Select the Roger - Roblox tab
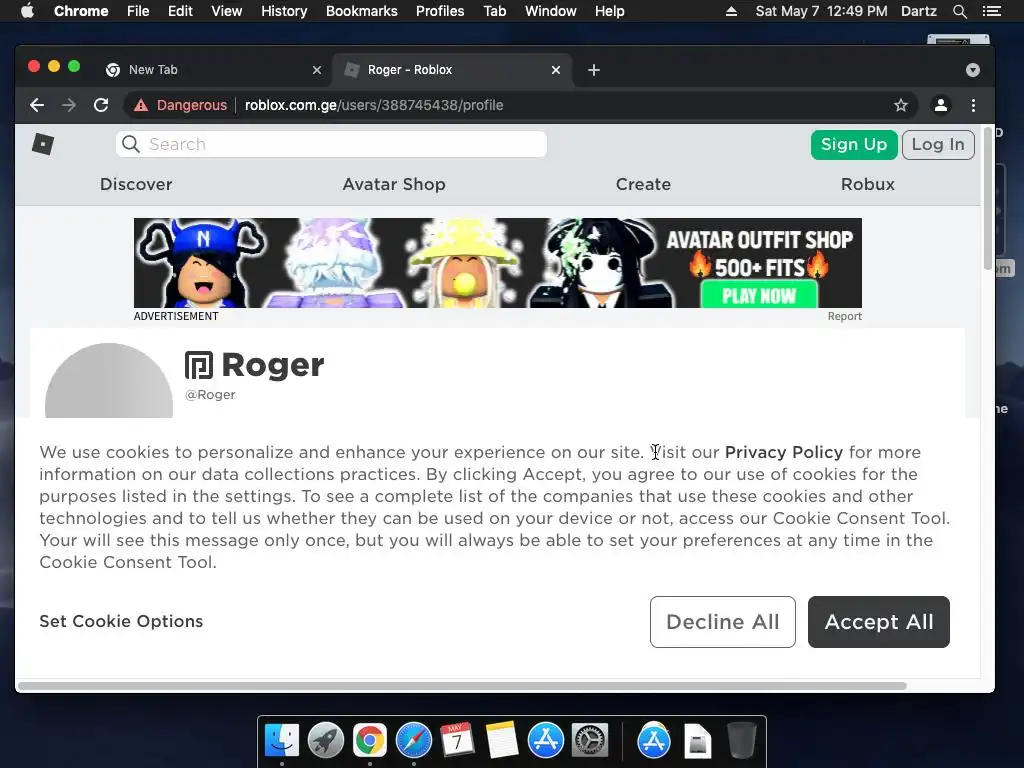Screen dimensions: 1024x768 453,70
